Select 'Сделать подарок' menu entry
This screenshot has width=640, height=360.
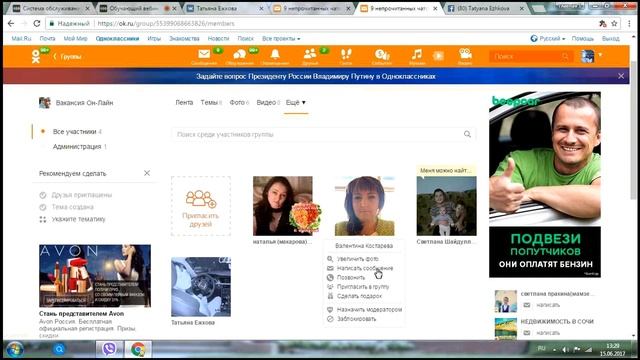coord(359,296)
